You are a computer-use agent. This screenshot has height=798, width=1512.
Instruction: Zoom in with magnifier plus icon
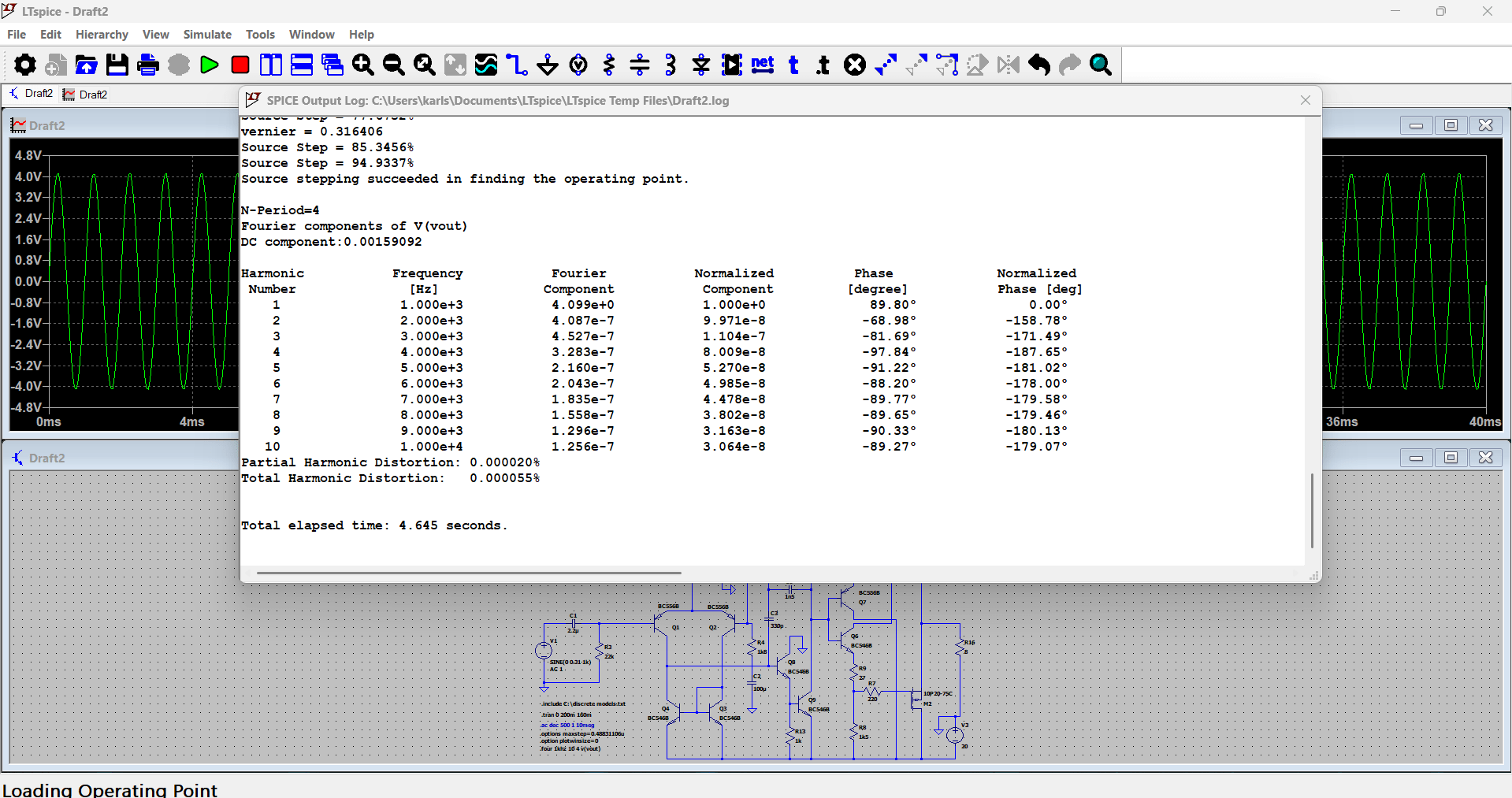tap(362, 65)
